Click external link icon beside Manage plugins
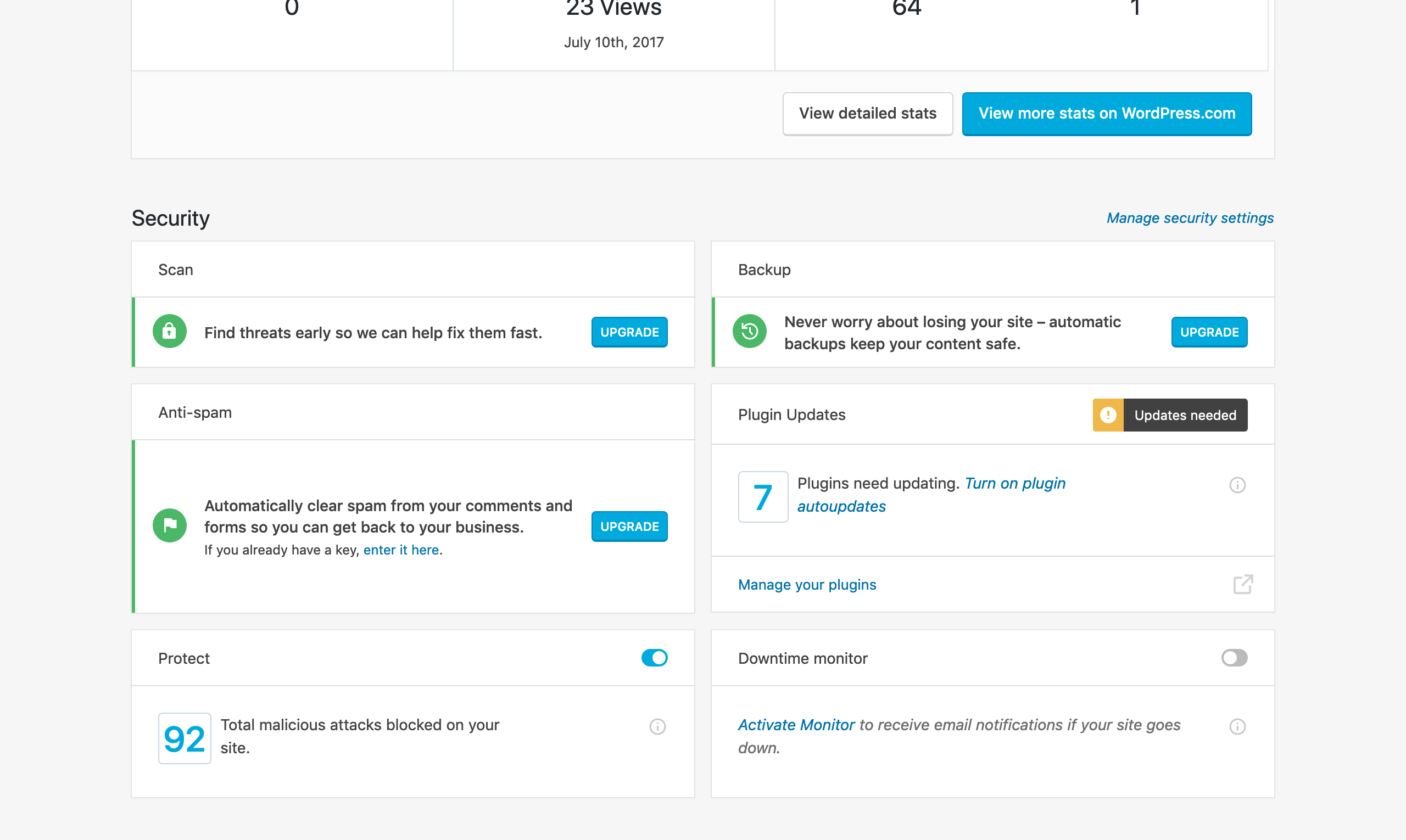Viewport: 1406px width, 840px height. 1243,584
